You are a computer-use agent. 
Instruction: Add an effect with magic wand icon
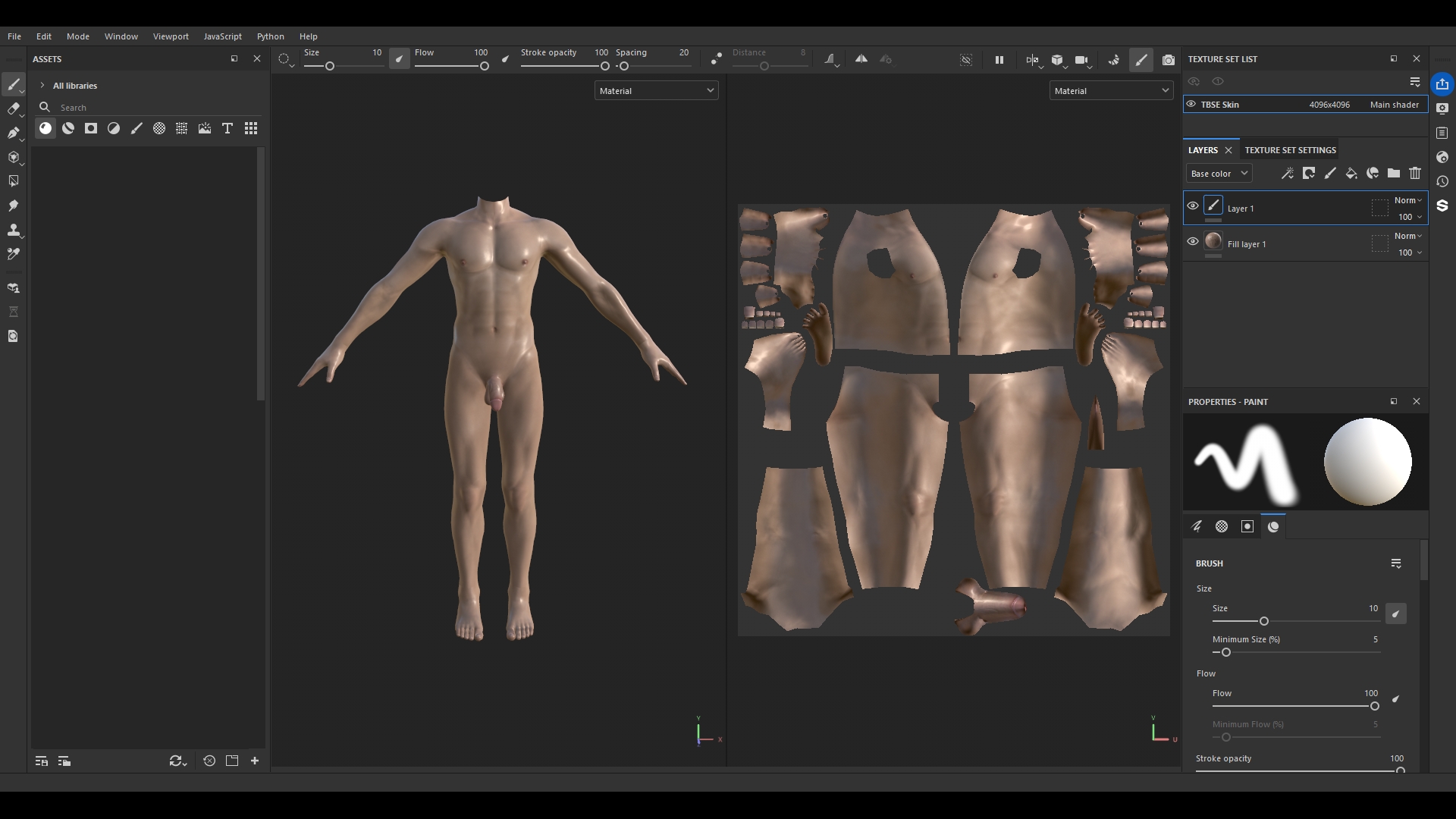coord(1288,174)
